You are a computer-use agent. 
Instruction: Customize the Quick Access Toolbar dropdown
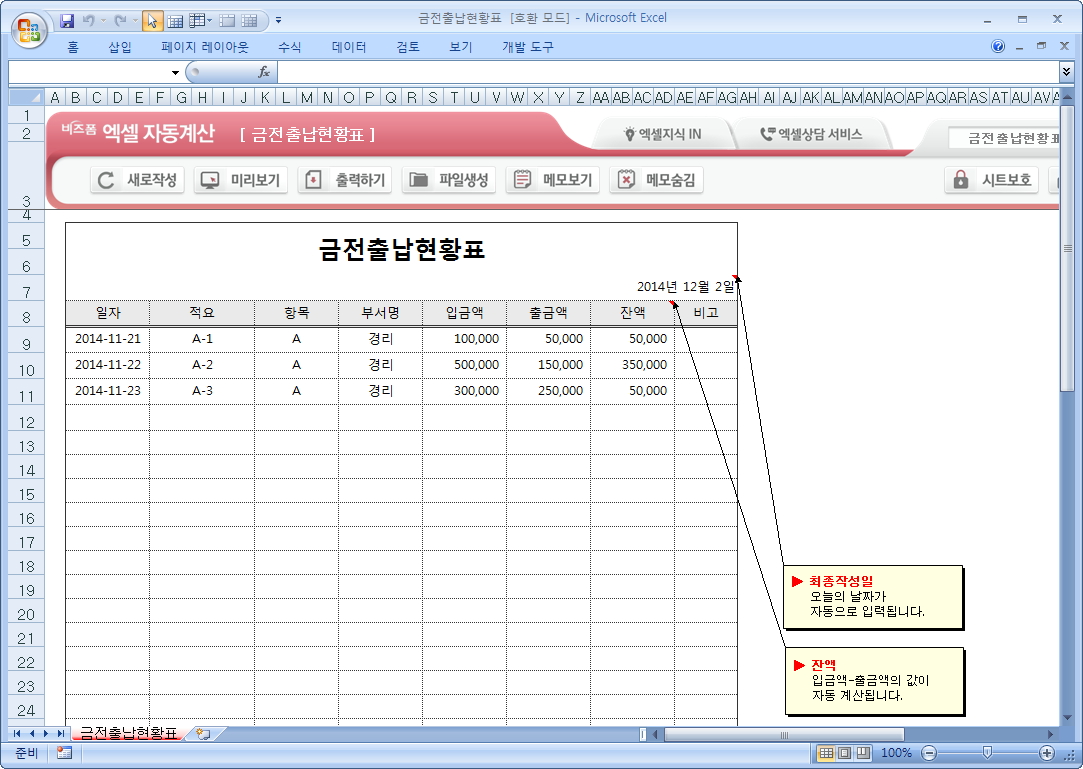[x=278, y=21]
